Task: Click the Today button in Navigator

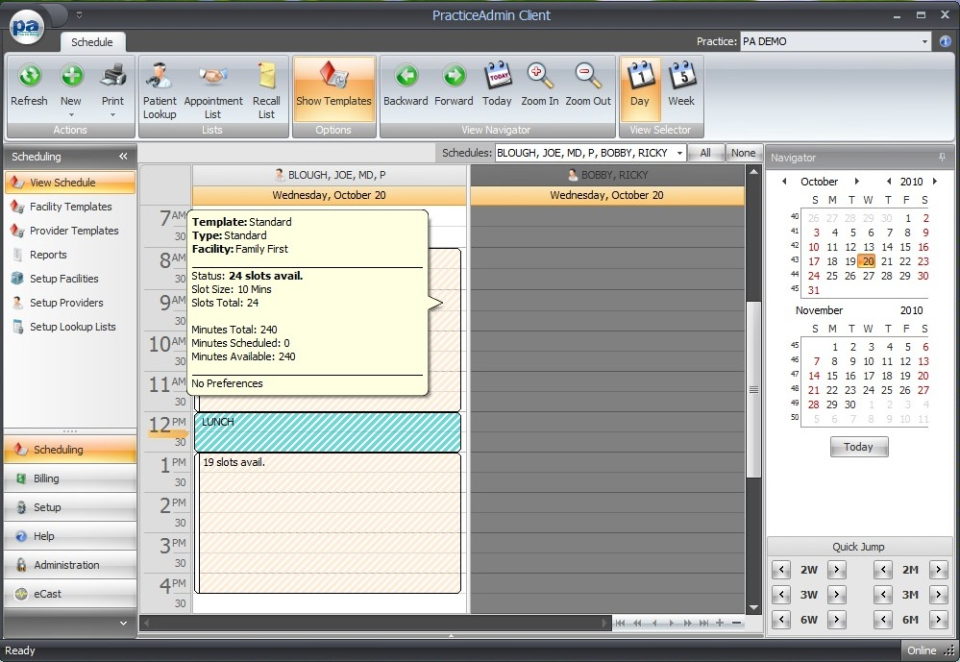Action: (x=858, y=447)
